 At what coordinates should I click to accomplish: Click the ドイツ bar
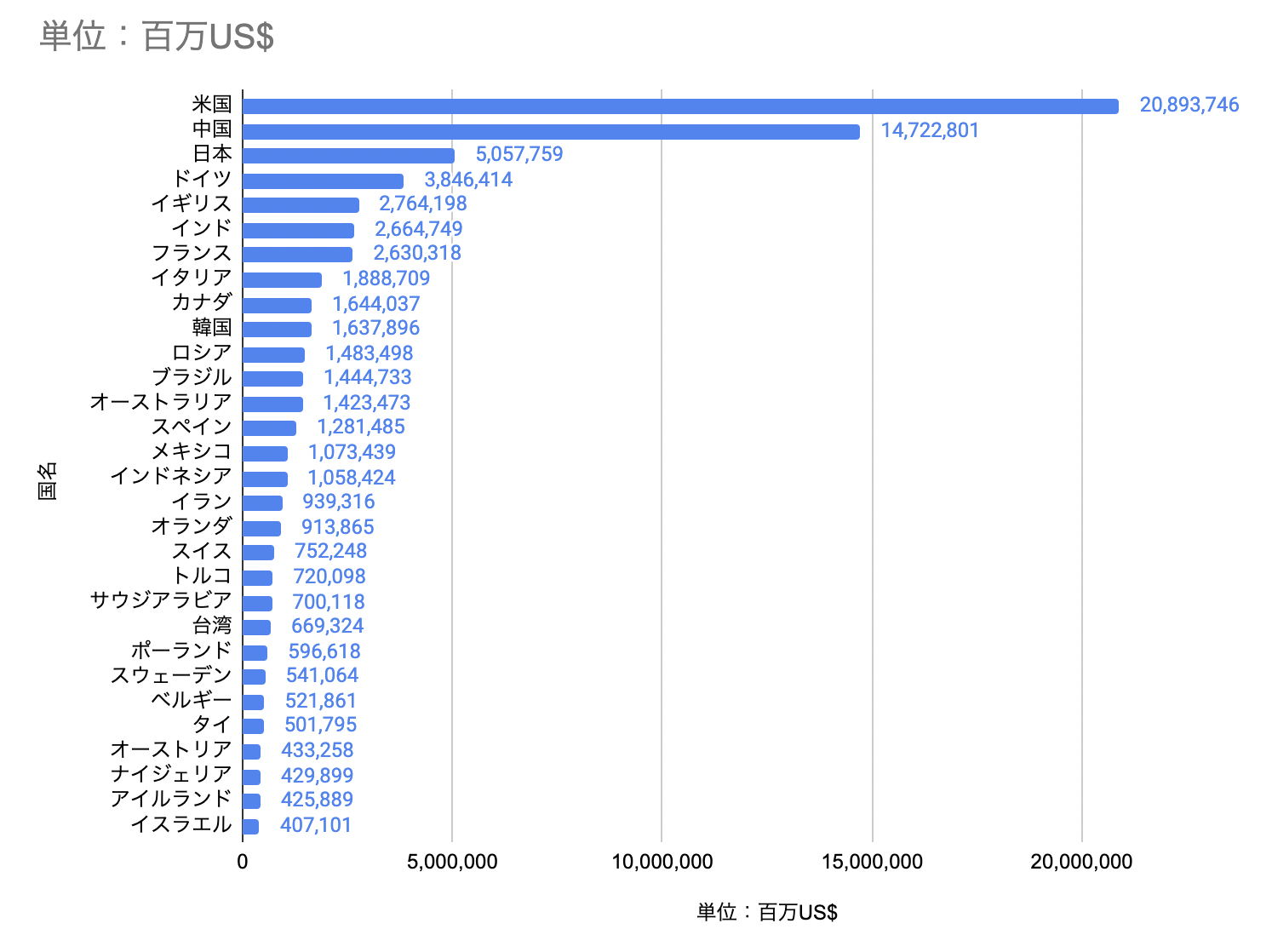coord(322,181)
